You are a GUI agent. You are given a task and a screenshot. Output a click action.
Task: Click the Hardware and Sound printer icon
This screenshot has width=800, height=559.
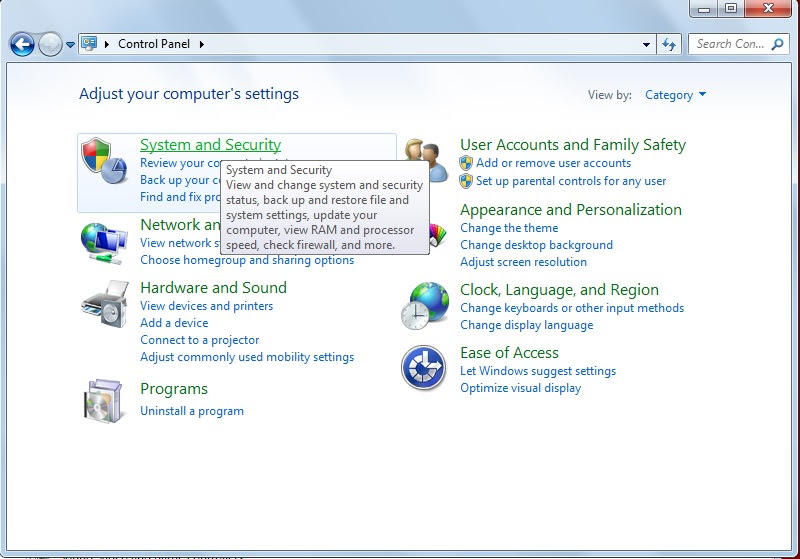(105, 304)
